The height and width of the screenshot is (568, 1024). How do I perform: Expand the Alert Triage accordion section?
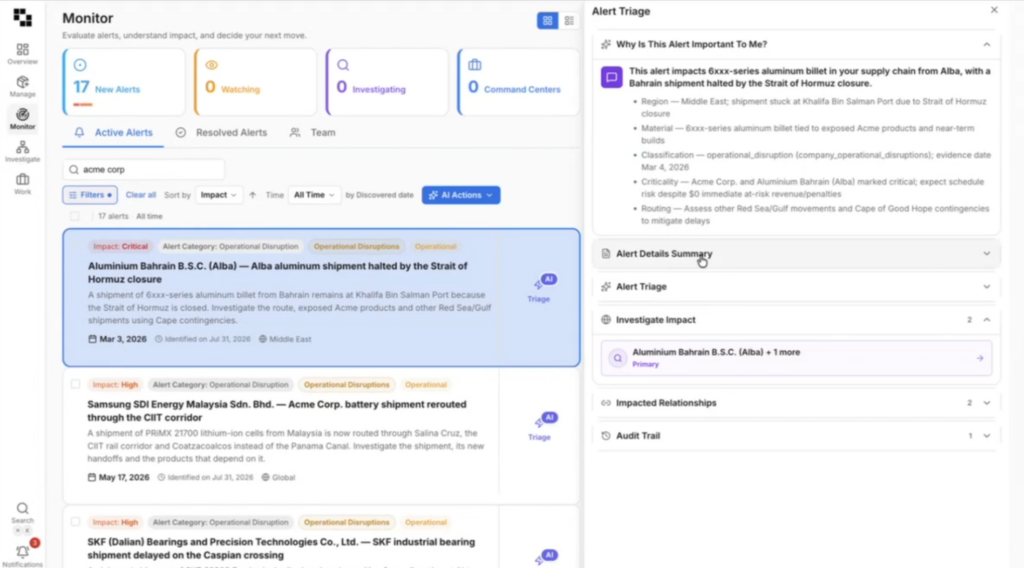(797, 287)
